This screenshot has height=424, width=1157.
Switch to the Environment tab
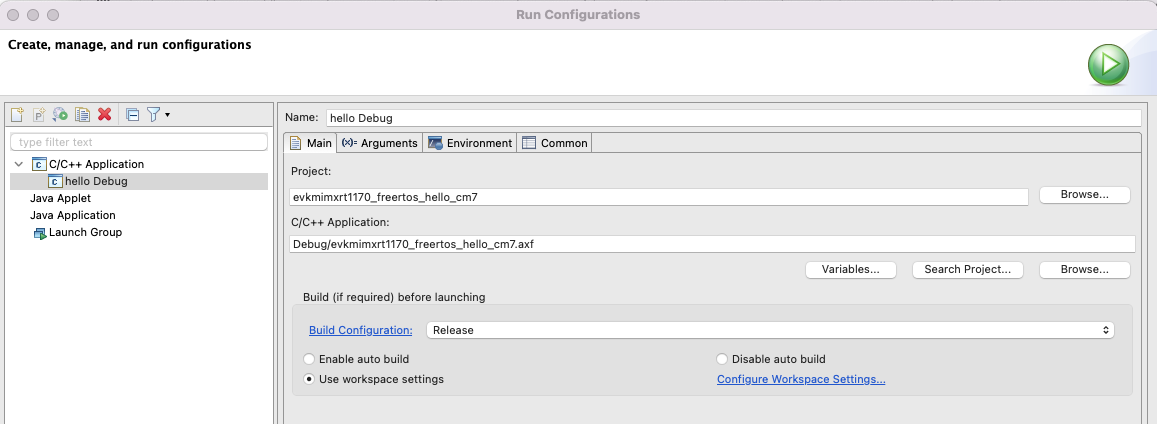click(470, 143)
